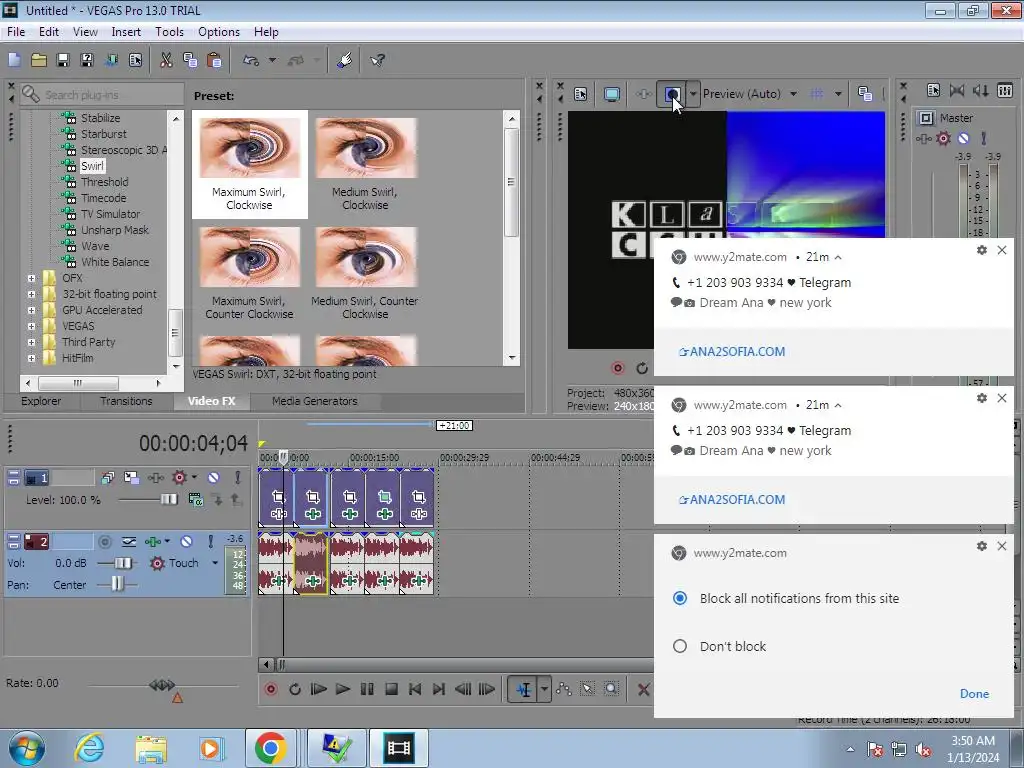This screenshot has height=768, width=1024.
Task: Open the What's This help icon
Action: pos(377,61)
